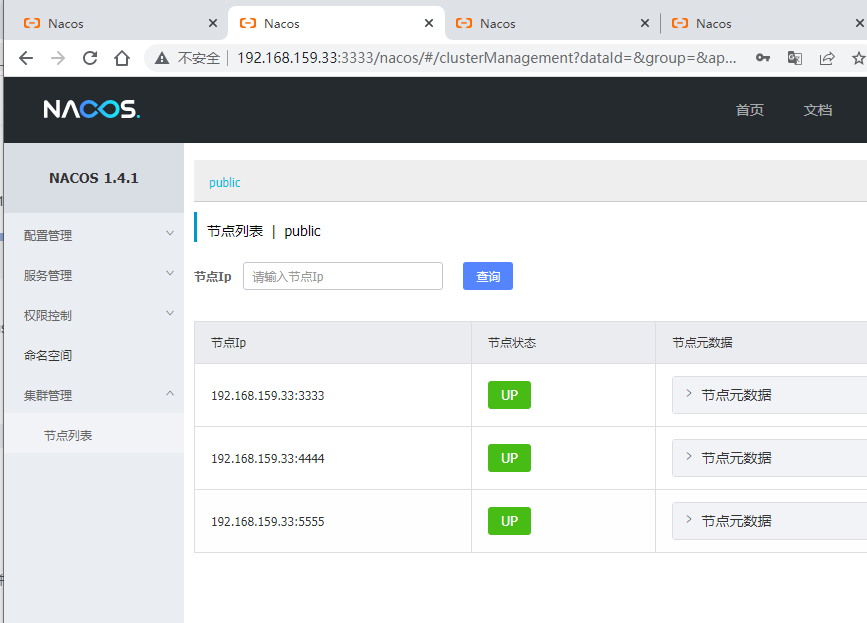Click the translate page icon
Viewport: 867px width, 623px height.
tap(795, 58)
